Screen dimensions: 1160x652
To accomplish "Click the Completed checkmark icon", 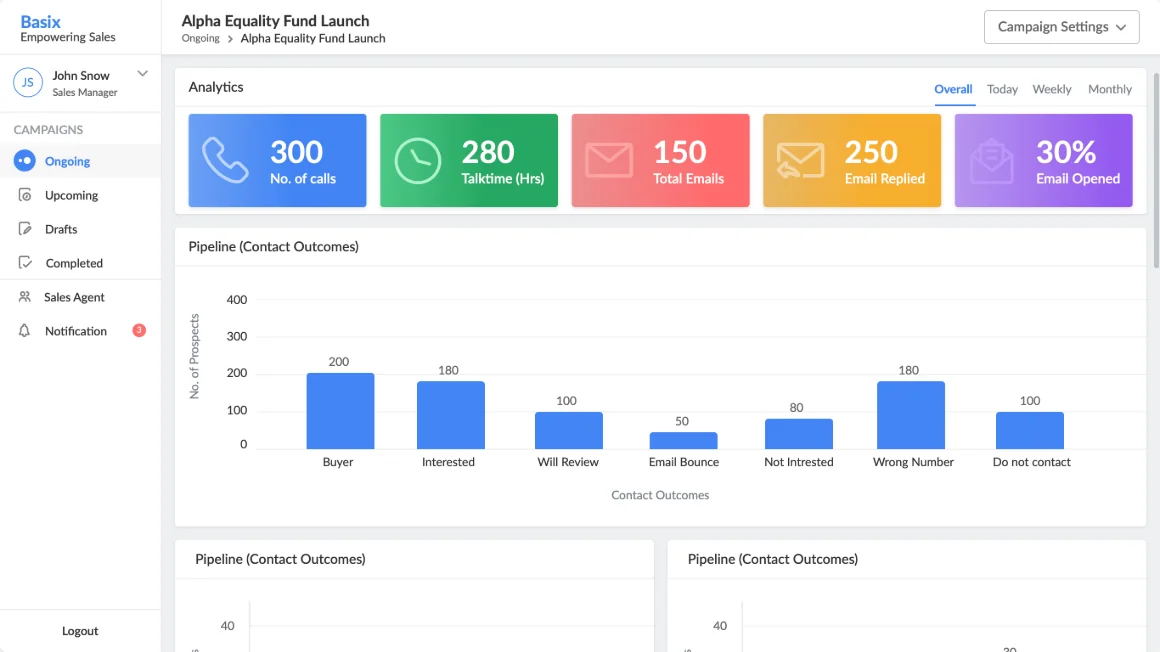I will [25, 263].
